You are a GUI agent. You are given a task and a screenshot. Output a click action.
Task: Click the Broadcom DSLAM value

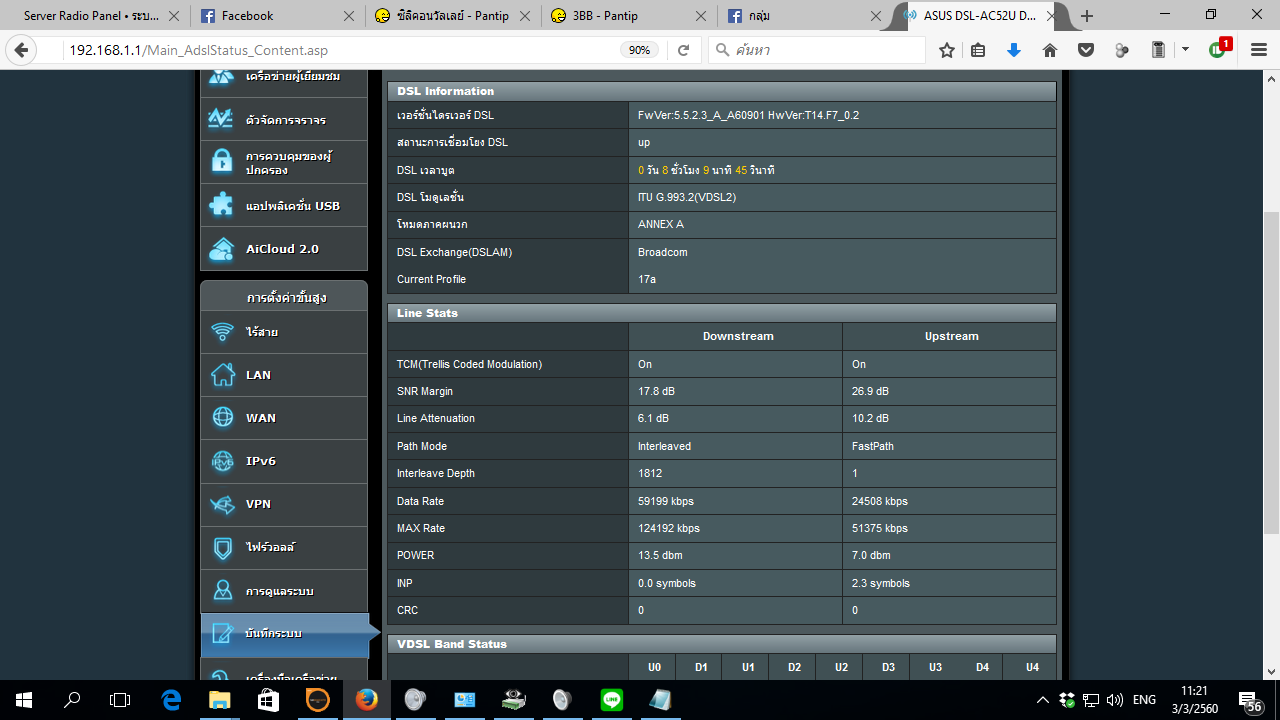point(663,252)
